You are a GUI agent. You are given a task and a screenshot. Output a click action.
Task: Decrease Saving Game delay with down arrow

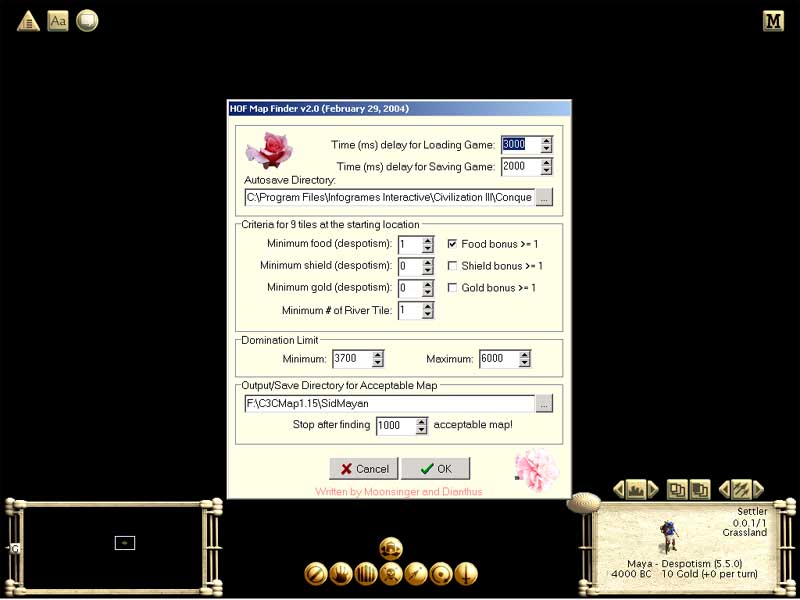546,171
